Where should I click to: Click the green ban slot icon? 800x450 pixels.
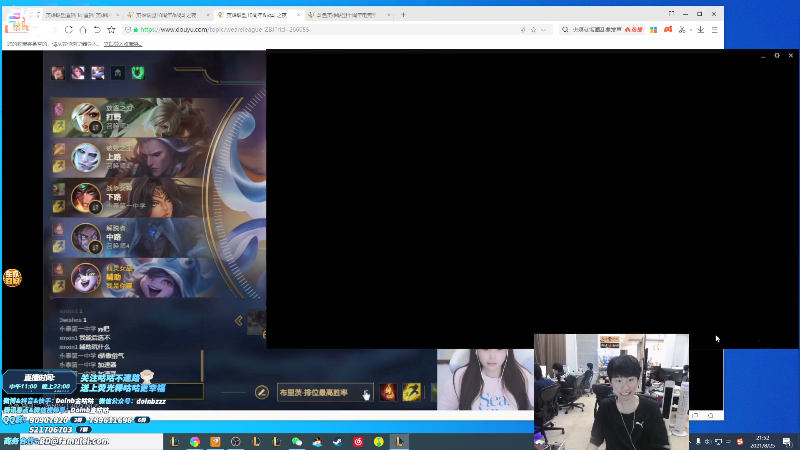[x=138, y=73]
